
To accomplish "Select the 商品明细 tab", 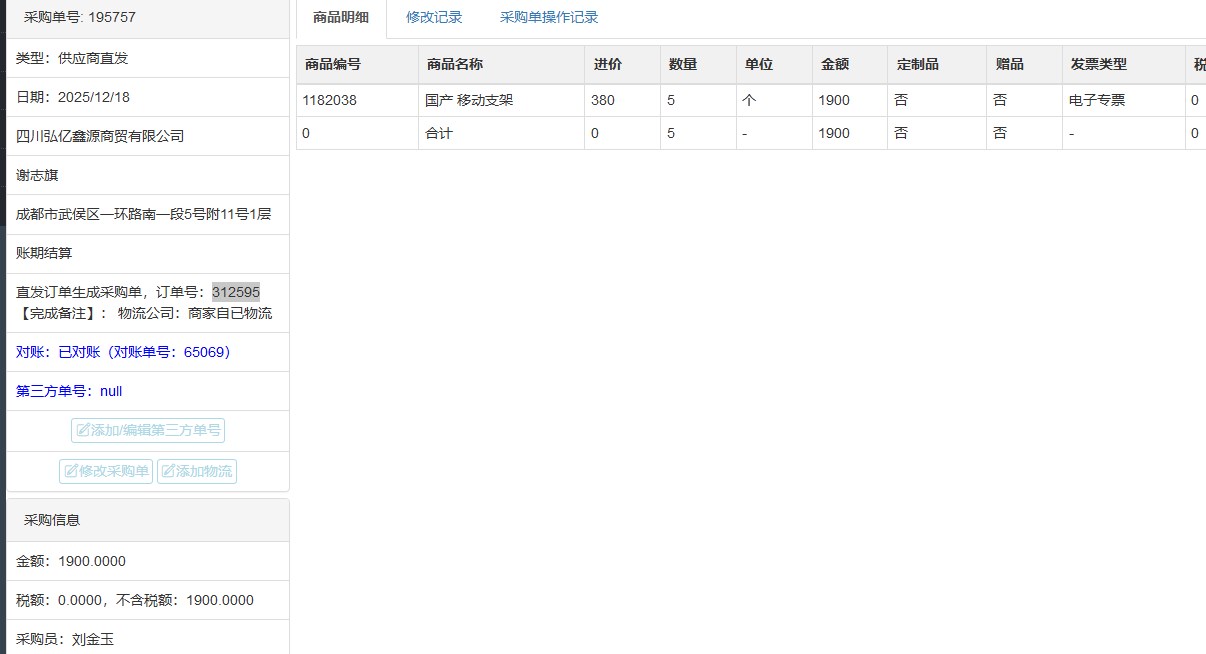I will (341, 17).
